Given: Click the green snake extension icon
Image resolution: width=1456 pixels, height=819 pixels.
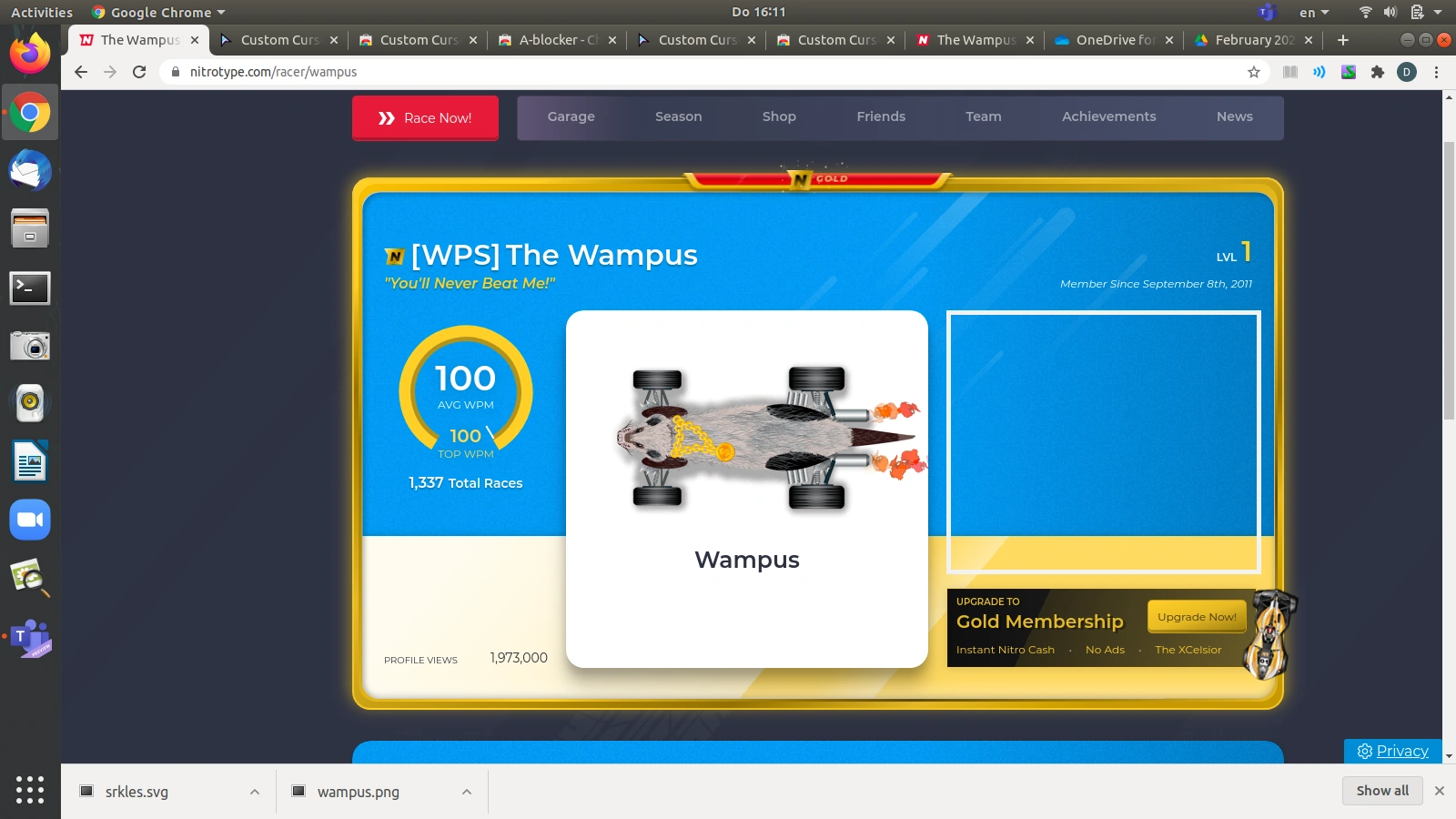Looking at the screenshot, I should 1350,72.
